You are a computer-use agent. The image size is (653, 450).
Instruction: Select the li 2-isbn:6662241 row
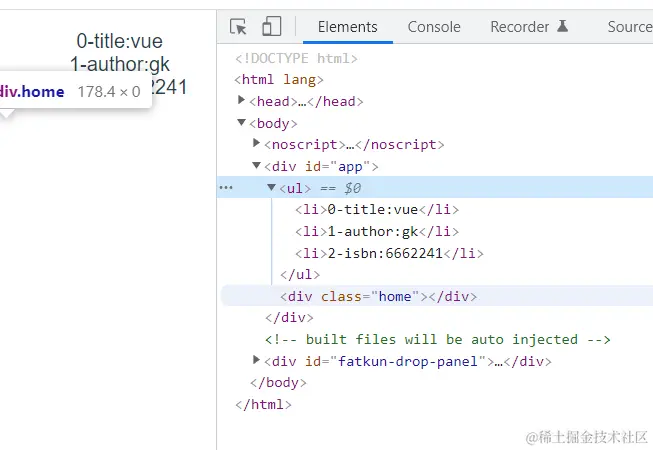click(x=389, y=253)
